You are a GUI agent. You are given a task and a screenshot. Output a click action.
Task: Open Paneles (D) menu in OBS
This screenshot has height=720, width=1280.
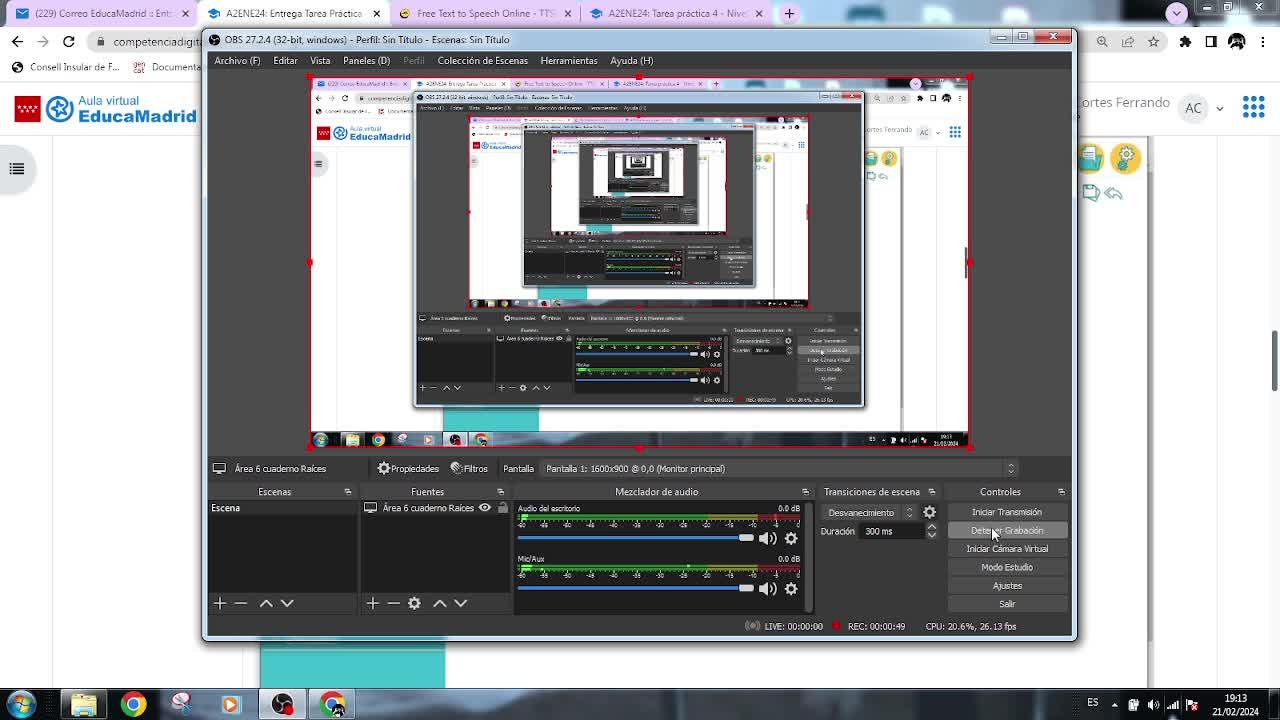[366, 60]
